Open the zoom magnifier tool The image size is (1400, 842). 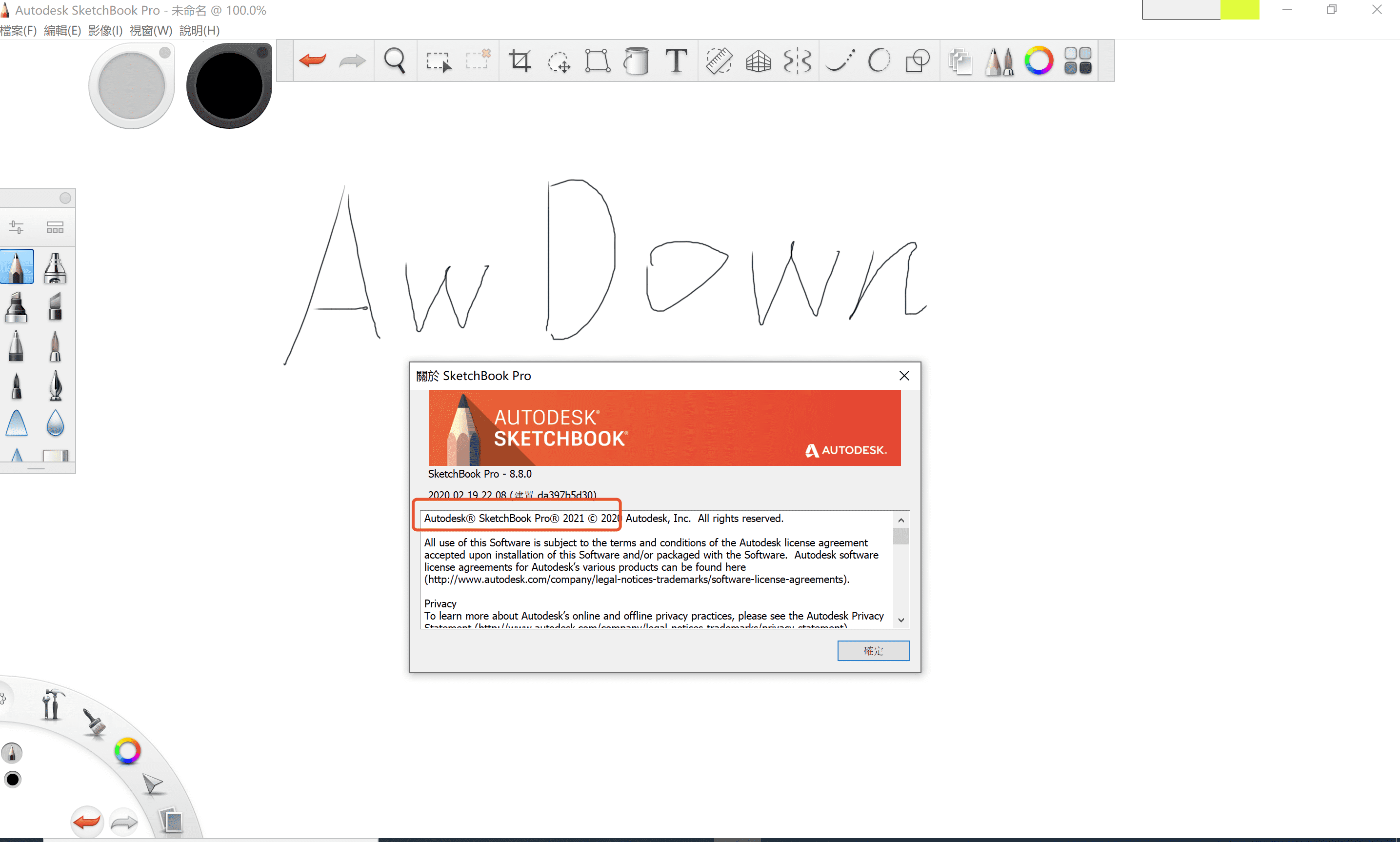[x=395, y=60]
